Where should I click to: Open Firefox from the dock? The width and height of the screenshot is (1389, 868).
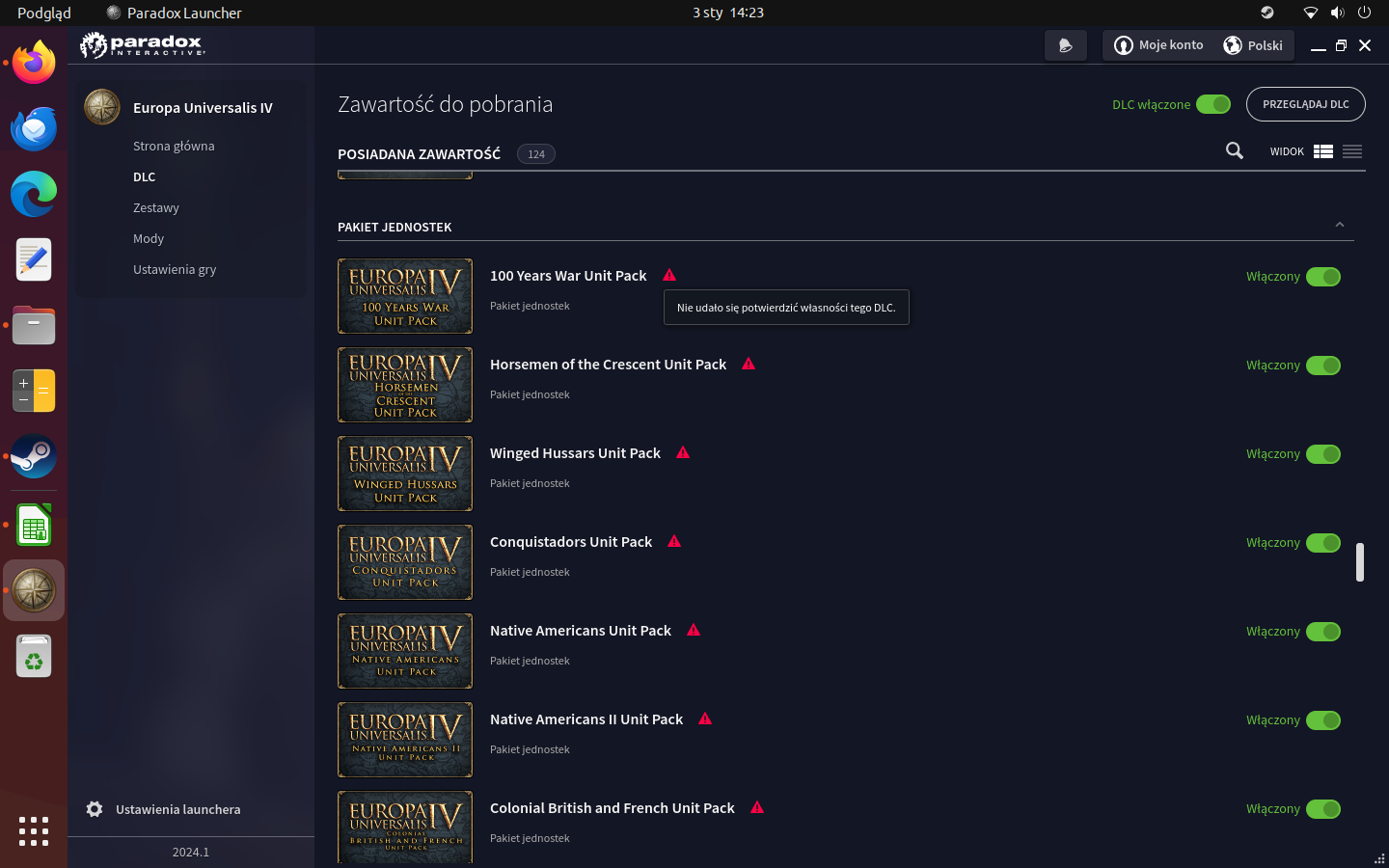34,63
